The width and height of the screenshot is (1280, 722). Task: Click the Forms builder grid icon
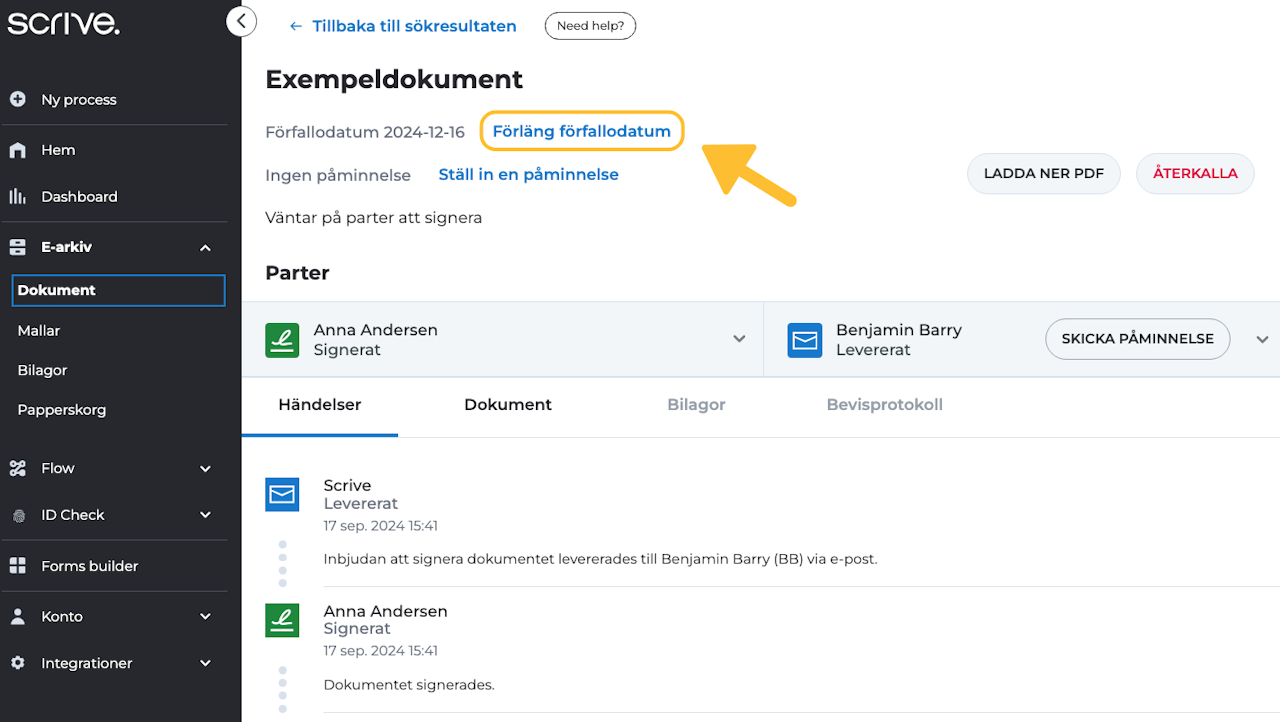pos(17,566)
